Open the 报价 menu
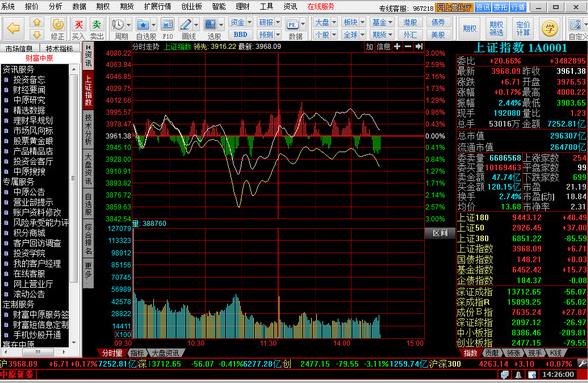This screenshot has width=588, height=383. coord(32,6)
